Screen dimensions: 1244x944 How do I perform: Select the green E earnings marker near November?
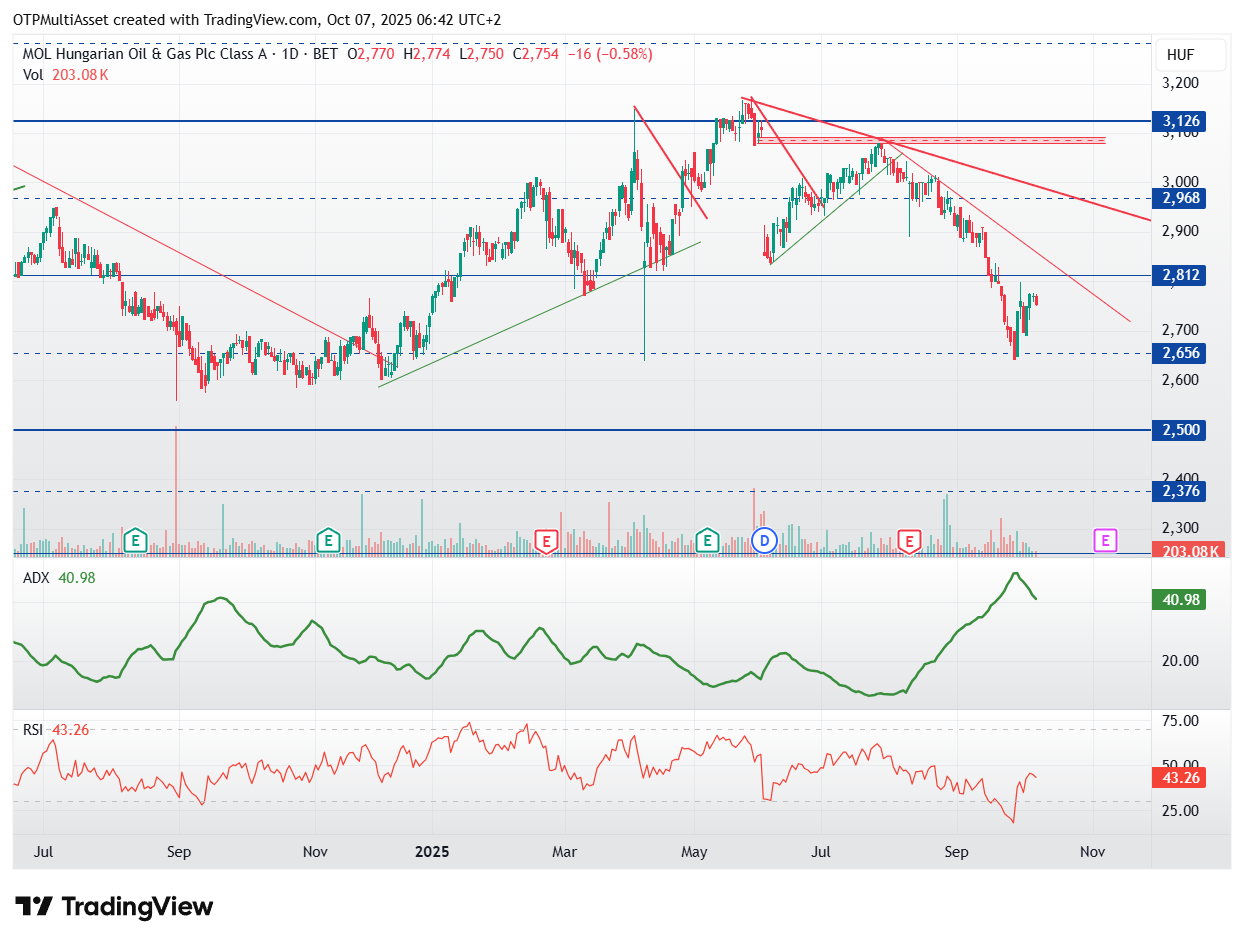(x=327, y=541)
